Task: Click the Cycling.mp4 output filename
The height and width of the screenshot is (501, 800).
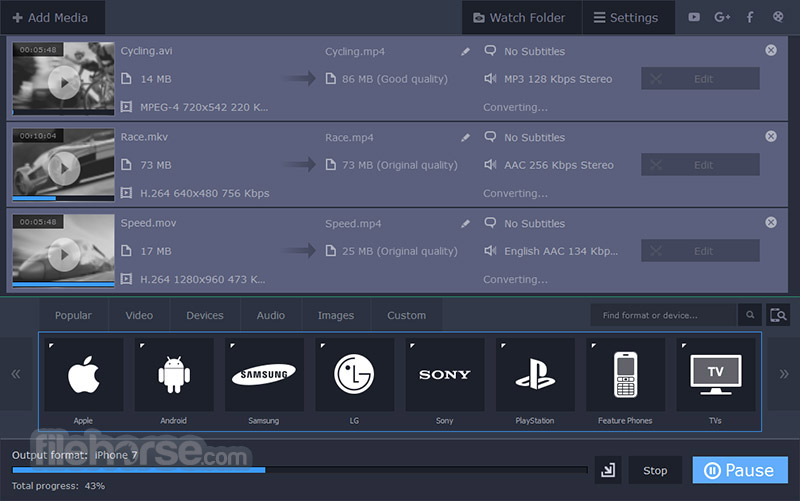Action: click(355, 52)
